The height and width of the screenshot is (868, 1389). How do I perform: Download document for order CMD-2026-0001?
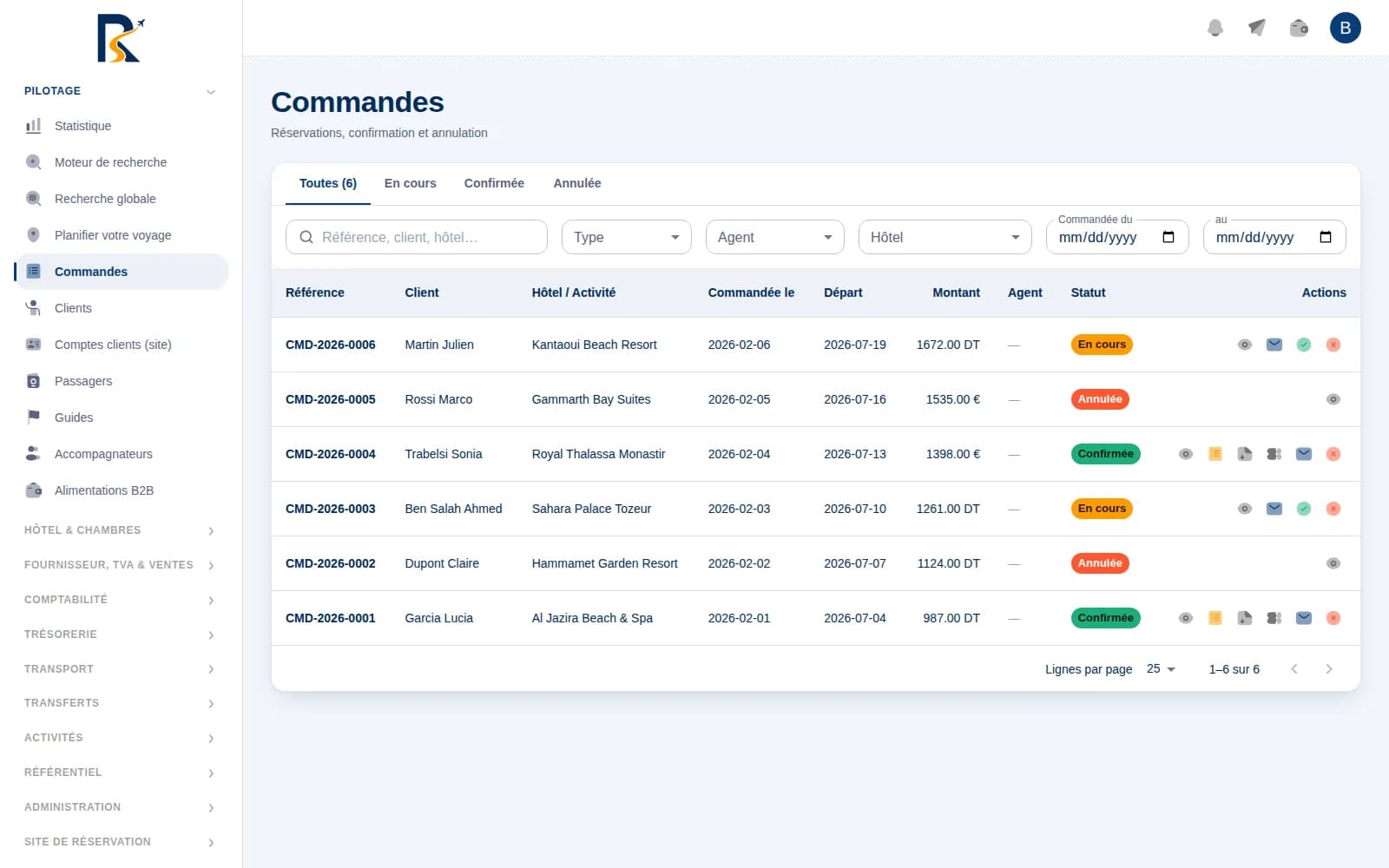click(x=1245, y=618)
